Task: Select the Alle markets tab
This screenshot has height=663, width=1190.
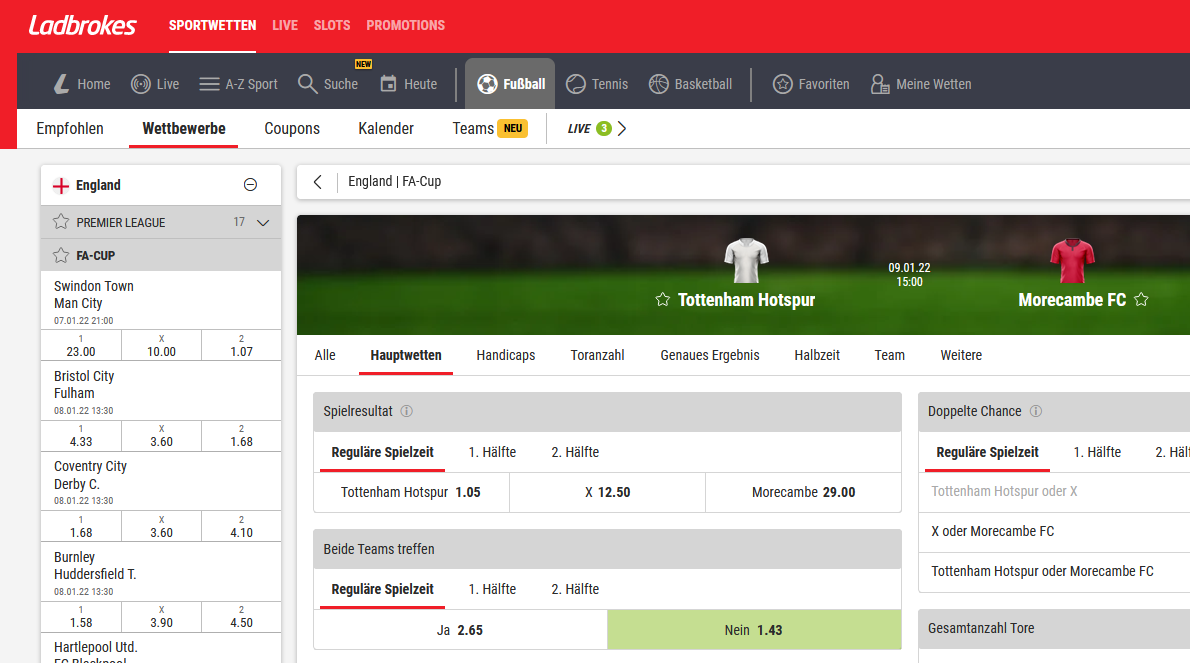Action: click(x=325, y=355)
